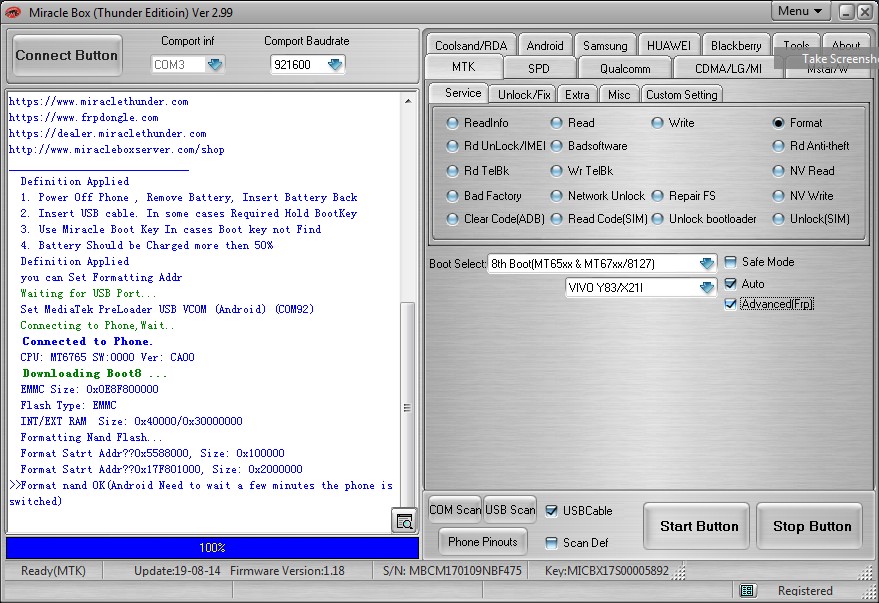This screenshot has width=879, height=603.
Task: Open the Custom Setting sub-tab
Action: click(x=682, y=95)
